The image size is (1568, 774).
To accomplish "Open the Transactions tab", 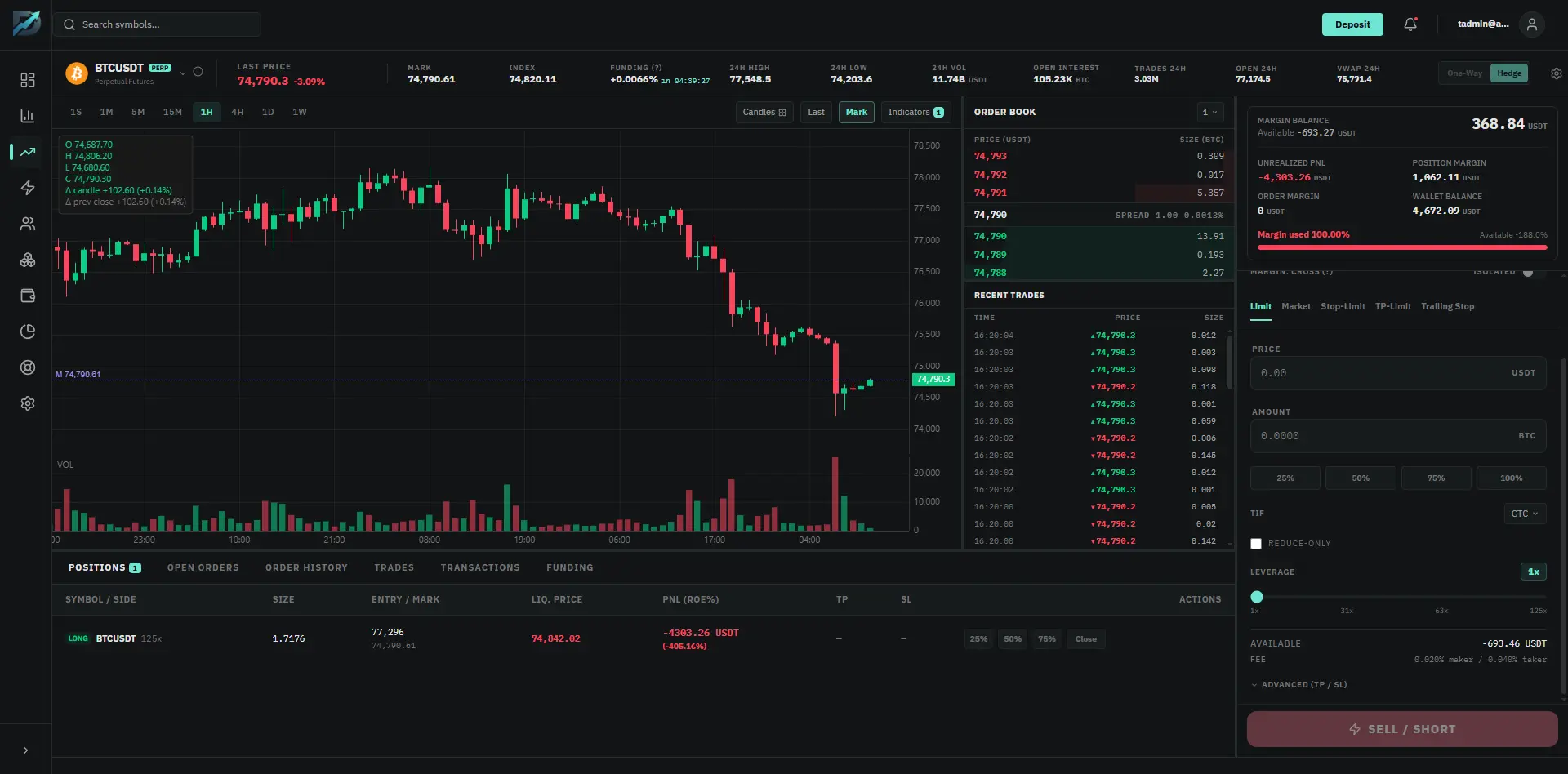I will point(480,568).
